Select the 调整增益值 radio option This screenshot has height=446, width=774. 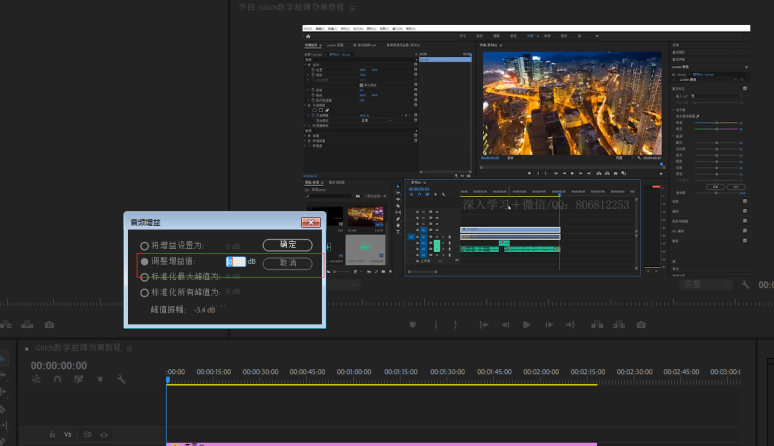click(145, 261)
